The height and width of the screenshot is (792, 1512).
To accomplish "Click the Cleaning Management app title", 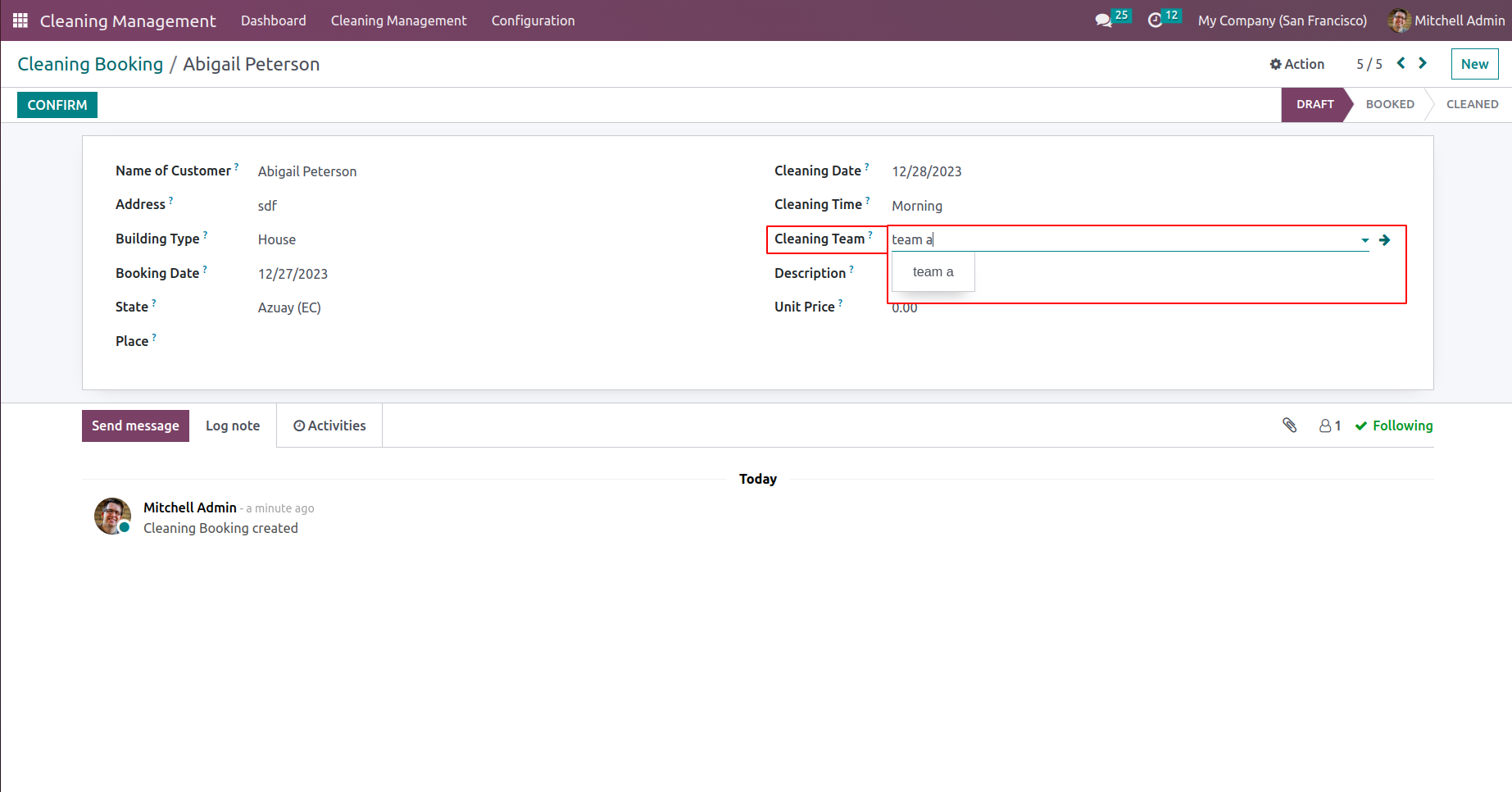I will point(128,20).
